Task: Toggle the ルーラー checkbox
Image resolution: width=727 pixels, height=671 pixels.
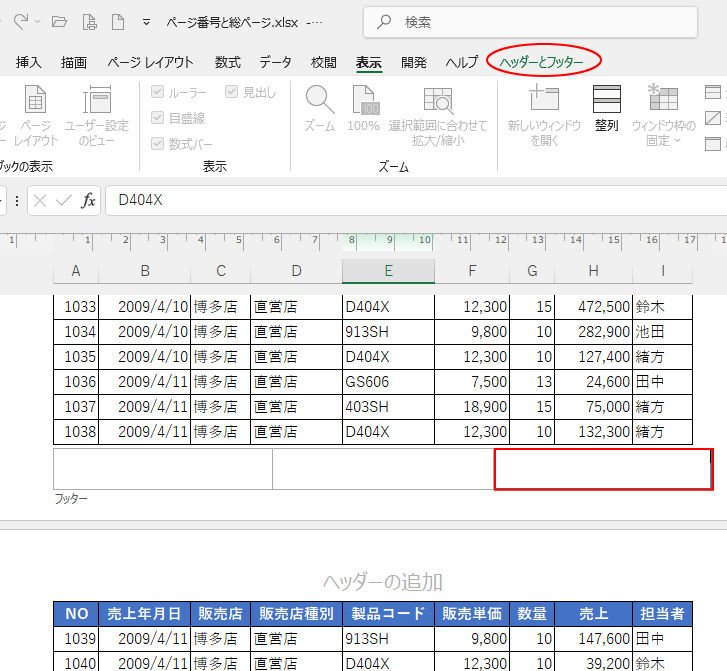Action: pos(157,92)
